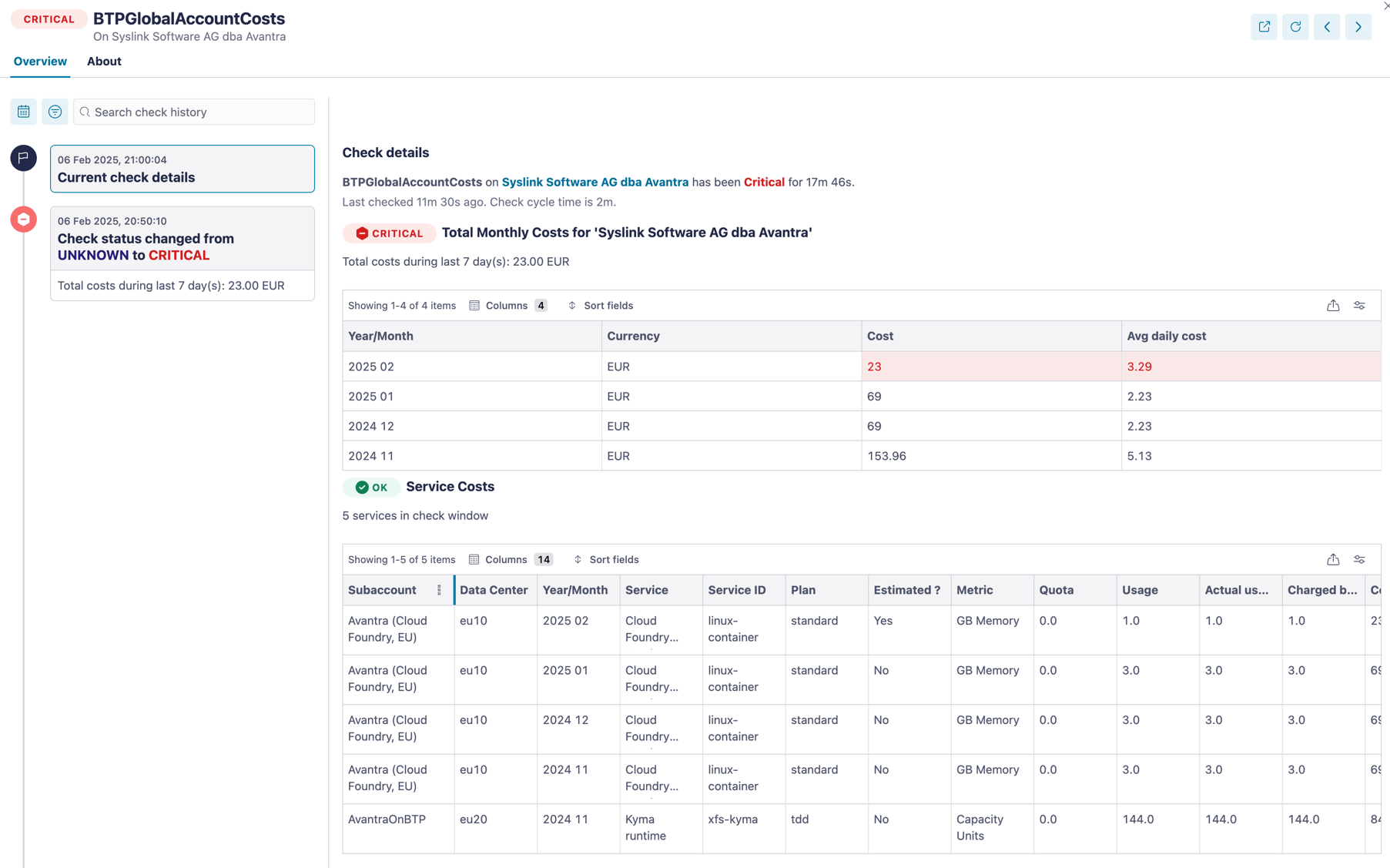Select the Overview tab
Image resolution: width=1390 pixels, height=868 pixels.
pos(39,61)
